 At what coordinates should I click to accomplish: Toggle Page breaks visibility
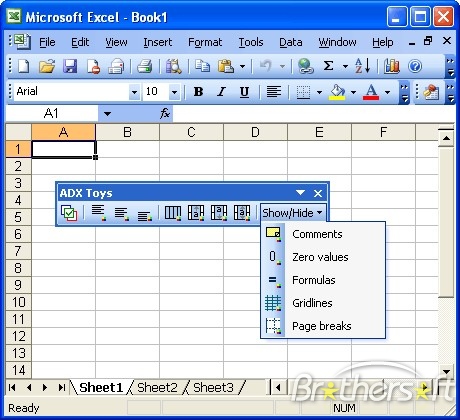pos(323,326)
